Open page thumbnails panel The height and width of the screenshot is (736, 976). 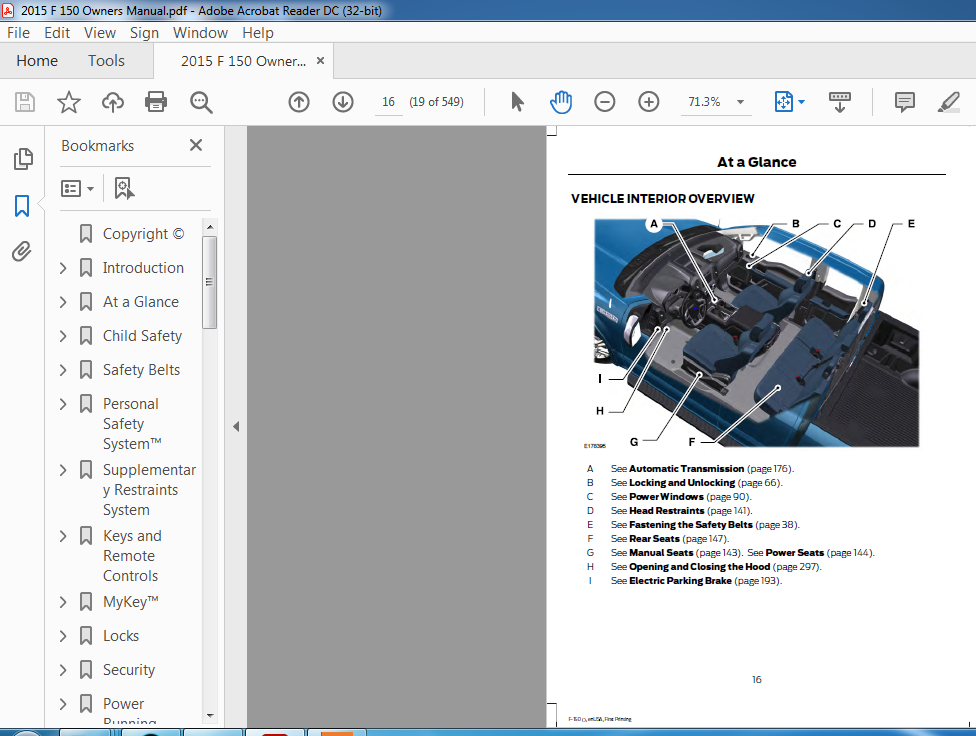22,159
